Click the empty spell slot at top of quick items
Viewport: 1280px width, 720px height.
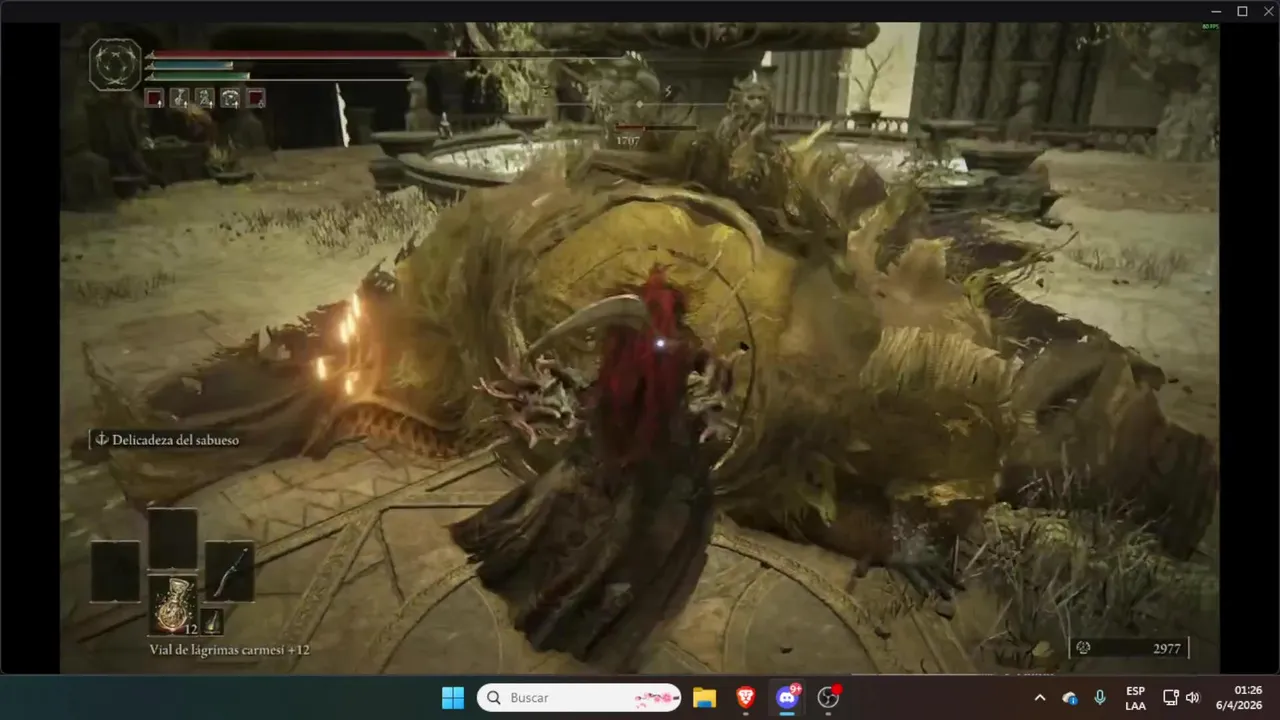(x=173, y=538)
